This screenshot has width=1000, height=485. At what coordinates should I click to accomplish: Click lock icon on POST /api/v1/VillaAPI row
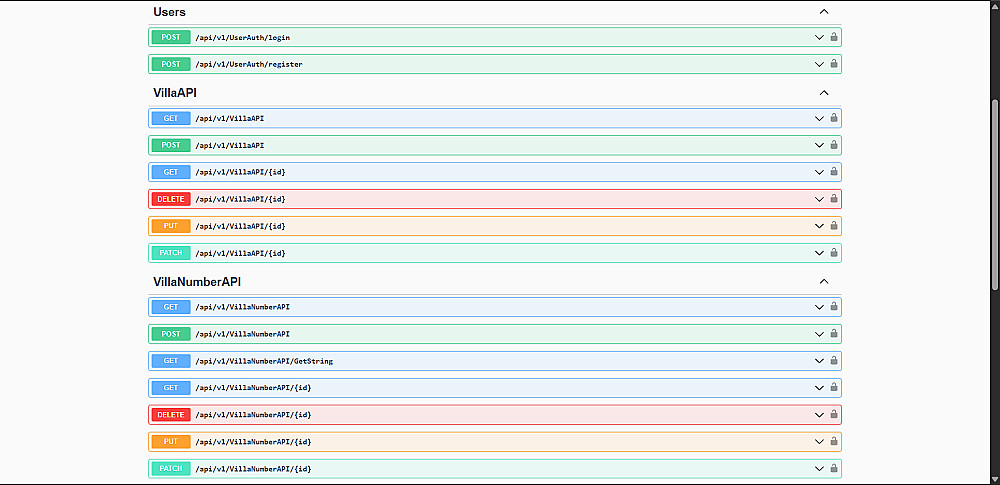834,145
